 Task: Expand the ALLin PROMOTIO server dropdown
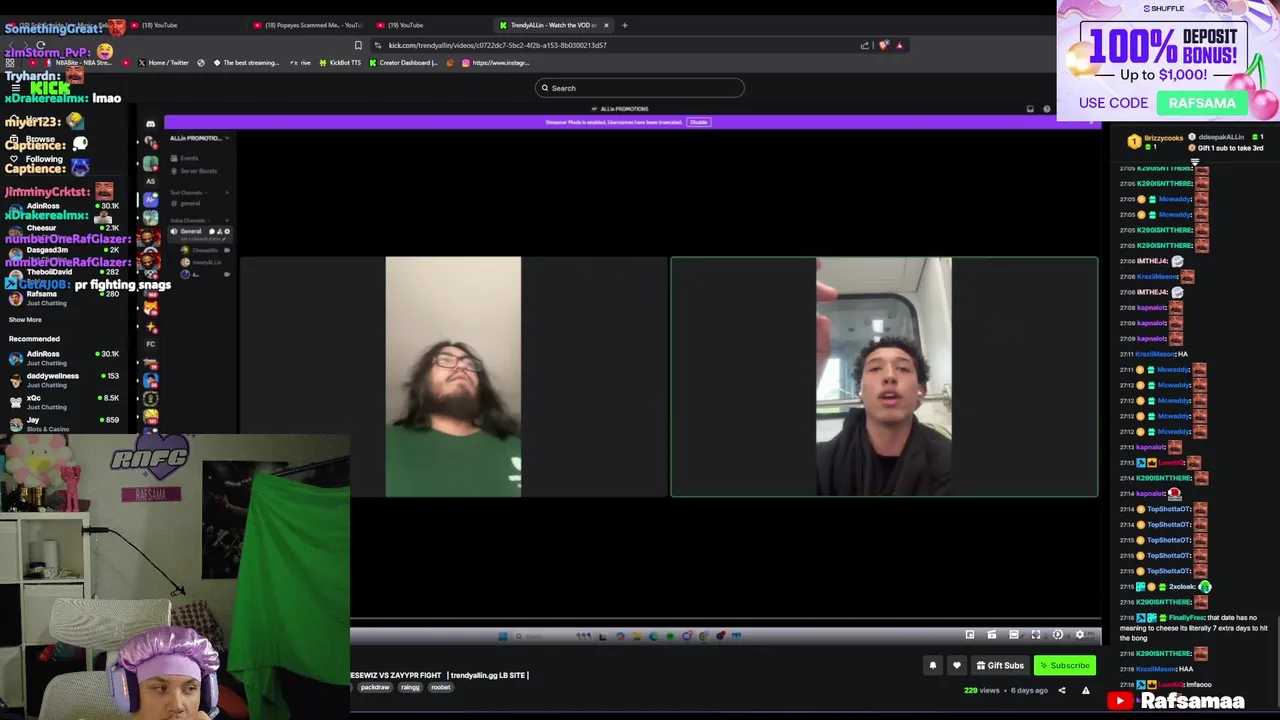click(199, 138)
